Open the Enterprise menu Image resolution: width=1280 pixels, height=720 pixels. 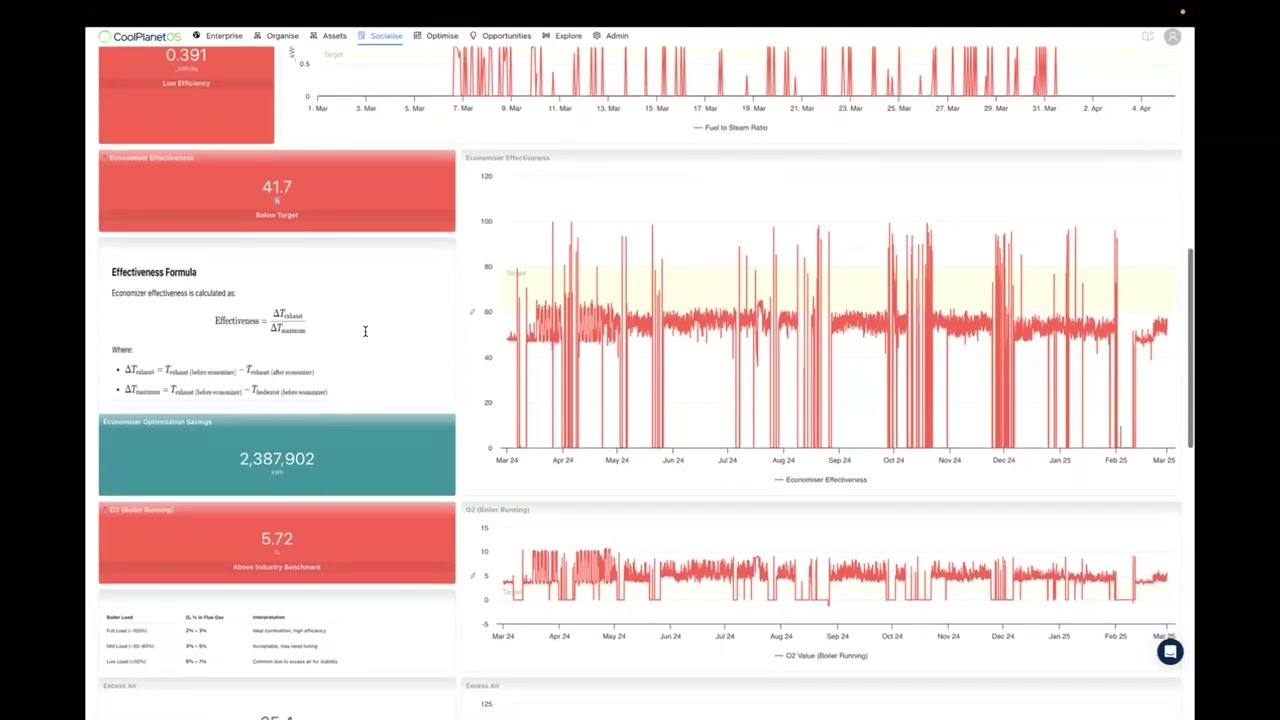pyautogui.click(x=224, y=36)
